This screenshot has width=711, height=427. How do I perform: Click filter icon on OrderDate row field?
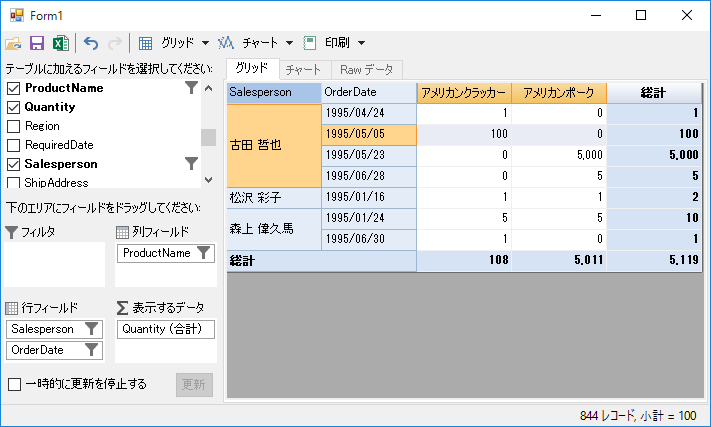(91, 349)
